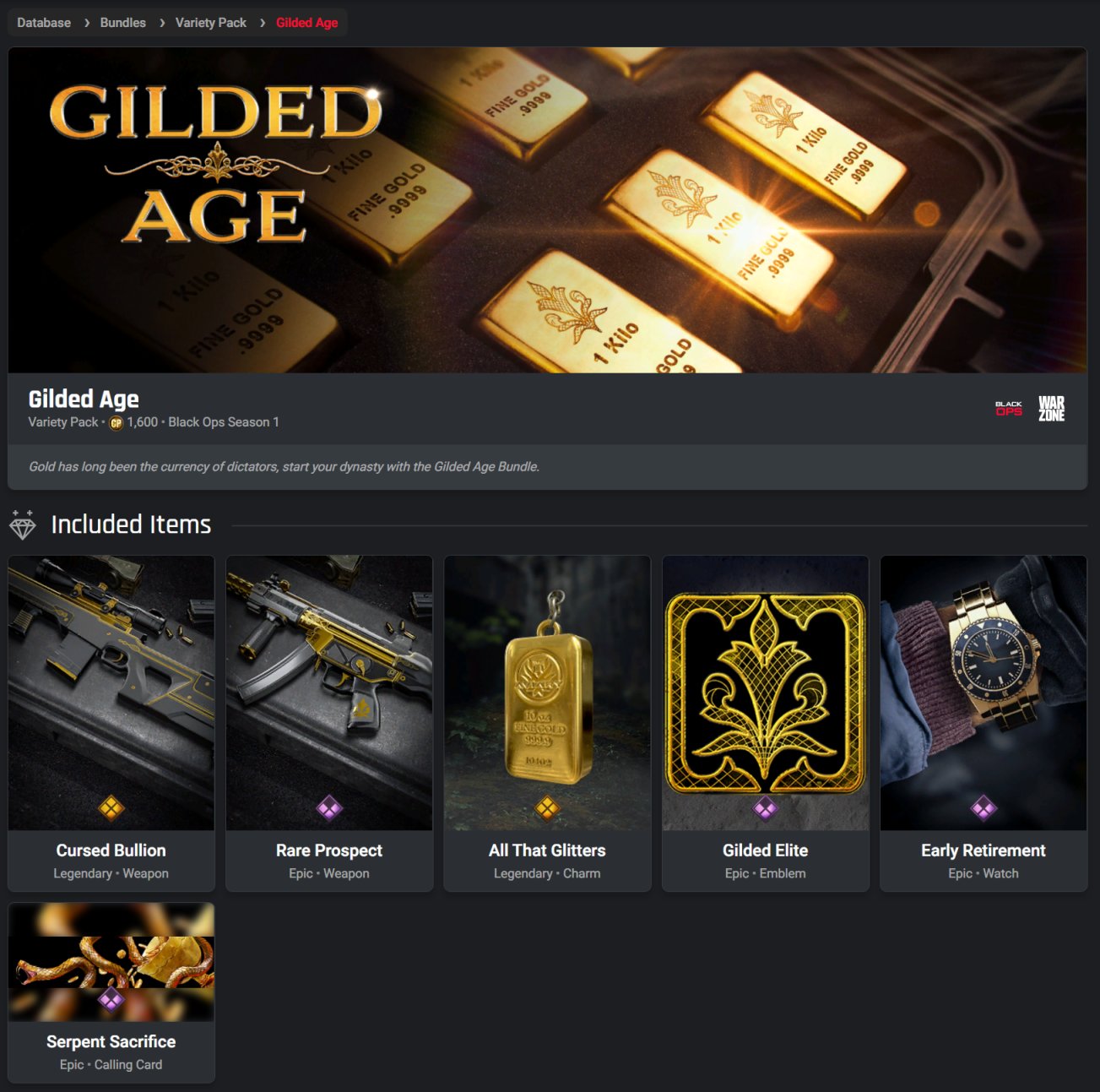View the All That Glitters charm
This screenshot has height=1092, width=1100.
click(547, 723)
